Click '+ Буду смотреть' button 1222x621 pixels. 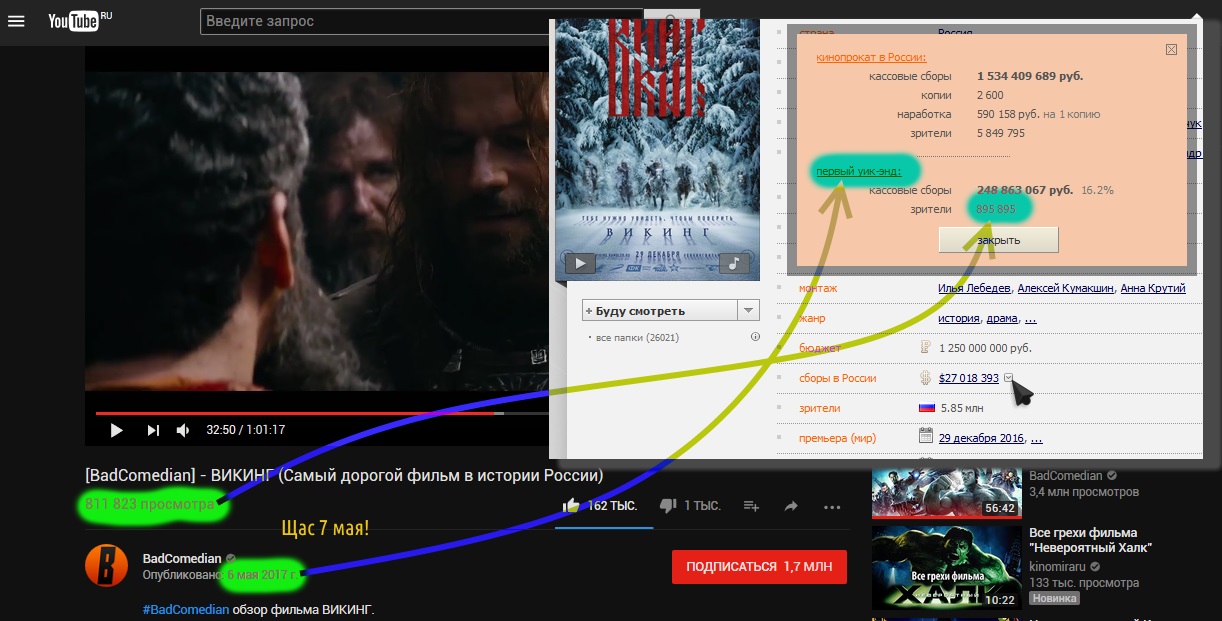click(659, 311)
